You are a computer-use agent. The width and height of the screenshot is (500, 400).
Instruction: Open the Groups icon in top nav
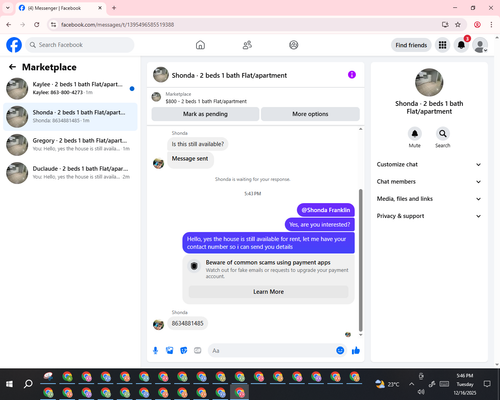pos(294,45)
